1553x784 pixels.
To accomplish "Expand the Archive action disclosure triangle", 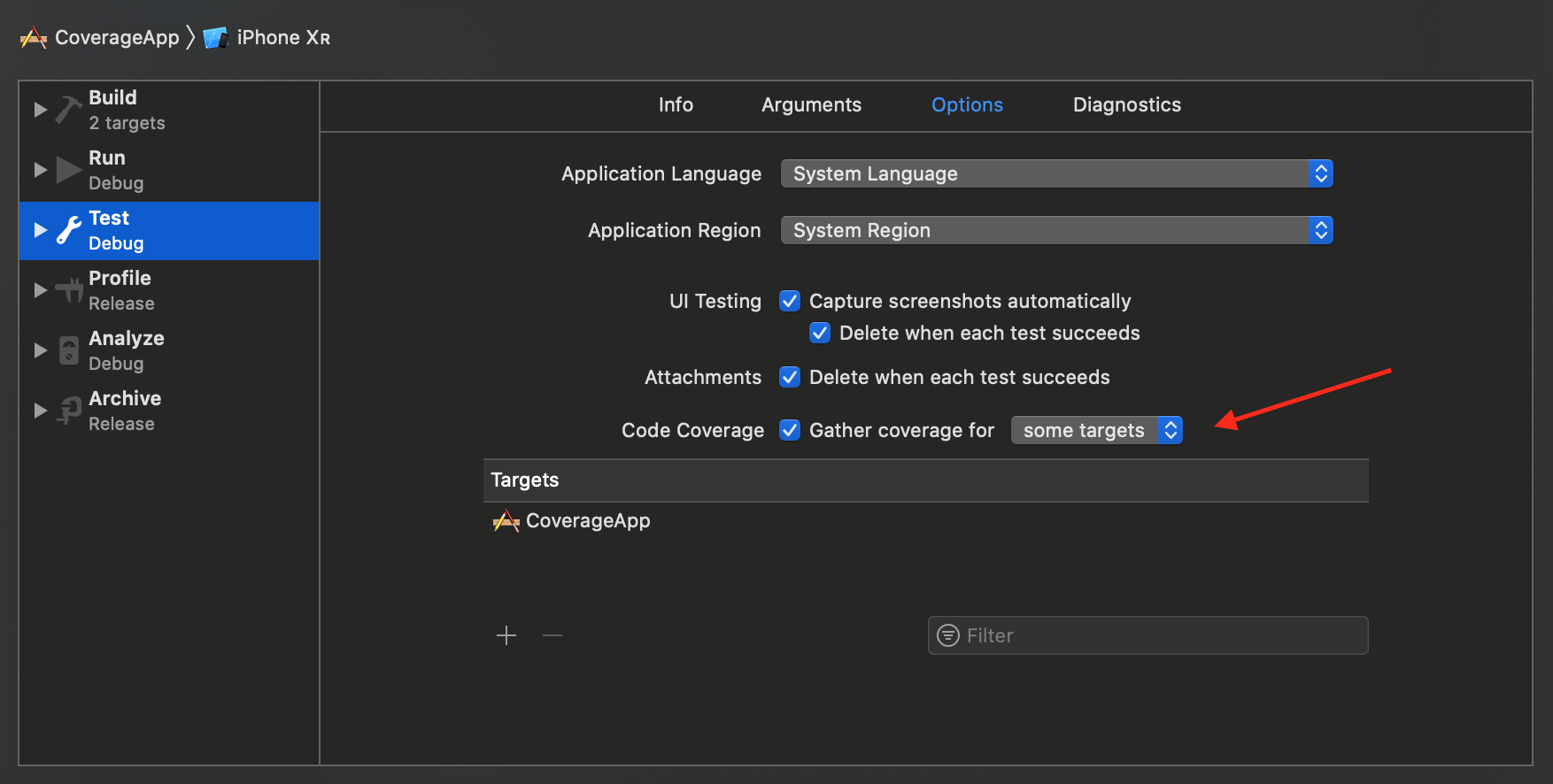I will click(40, 411).
